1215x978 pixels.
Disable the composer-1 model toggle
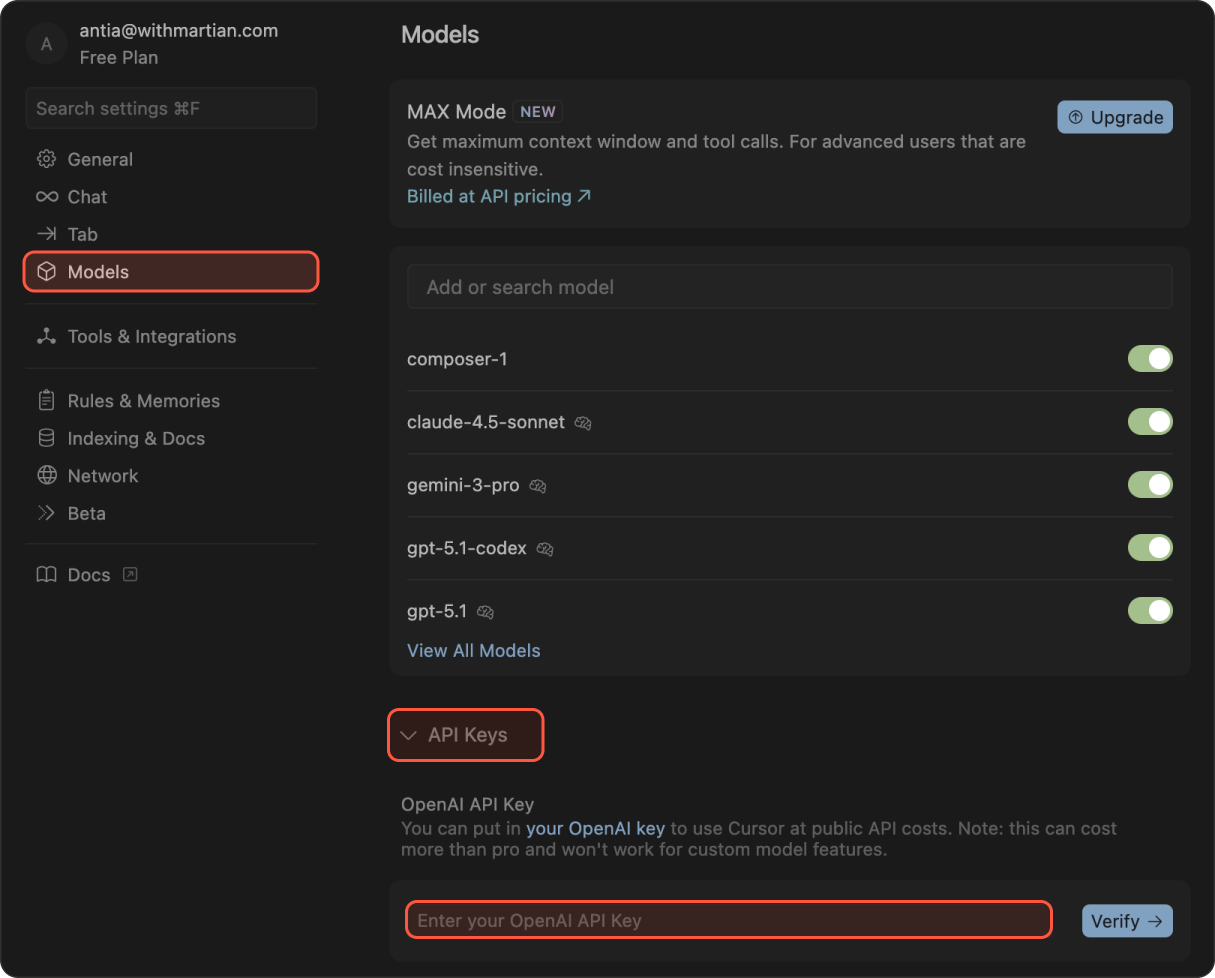click(1149, 359)
